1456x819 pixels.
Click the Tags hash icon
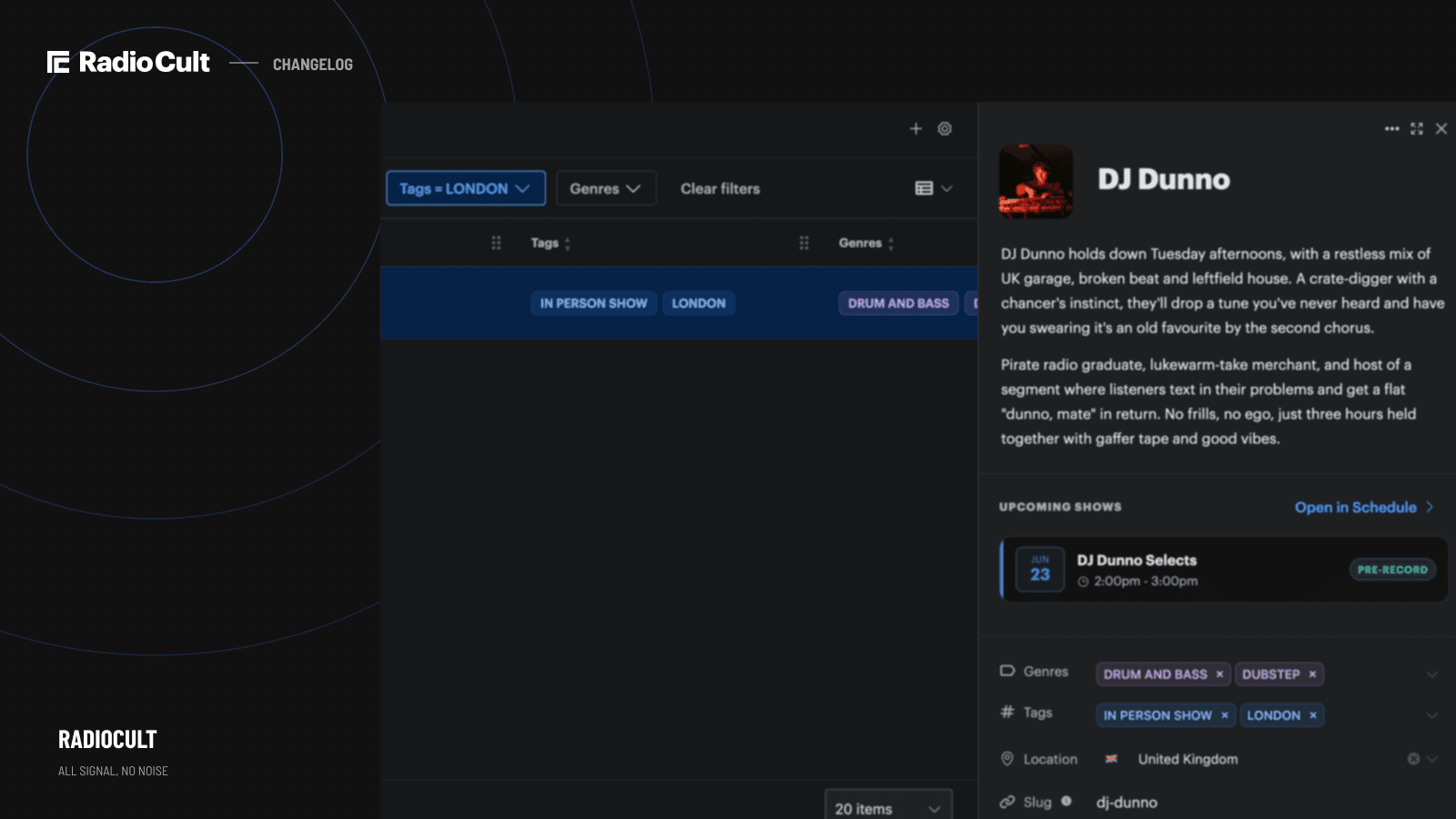click(x=1007, y=712)
